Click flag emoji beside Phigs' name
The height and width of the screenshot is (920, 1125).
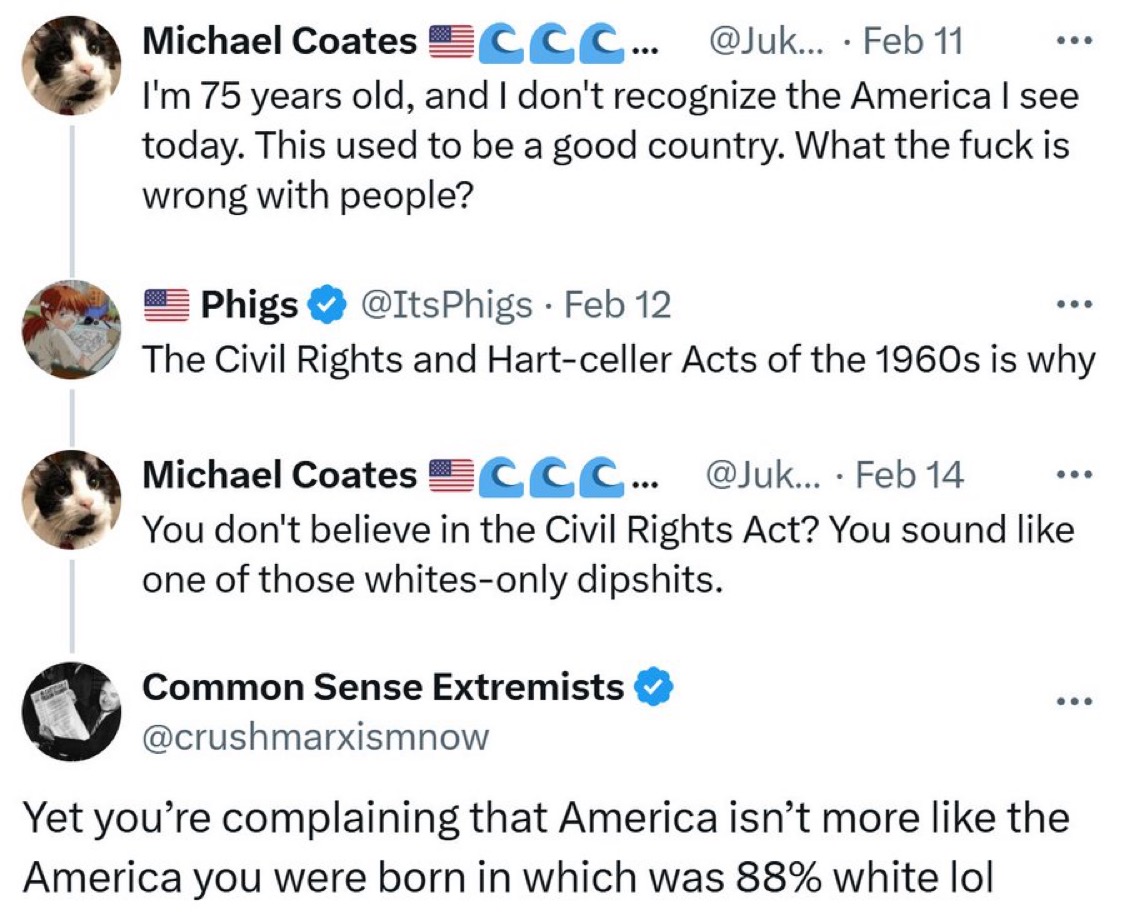(x=166, y=306)
